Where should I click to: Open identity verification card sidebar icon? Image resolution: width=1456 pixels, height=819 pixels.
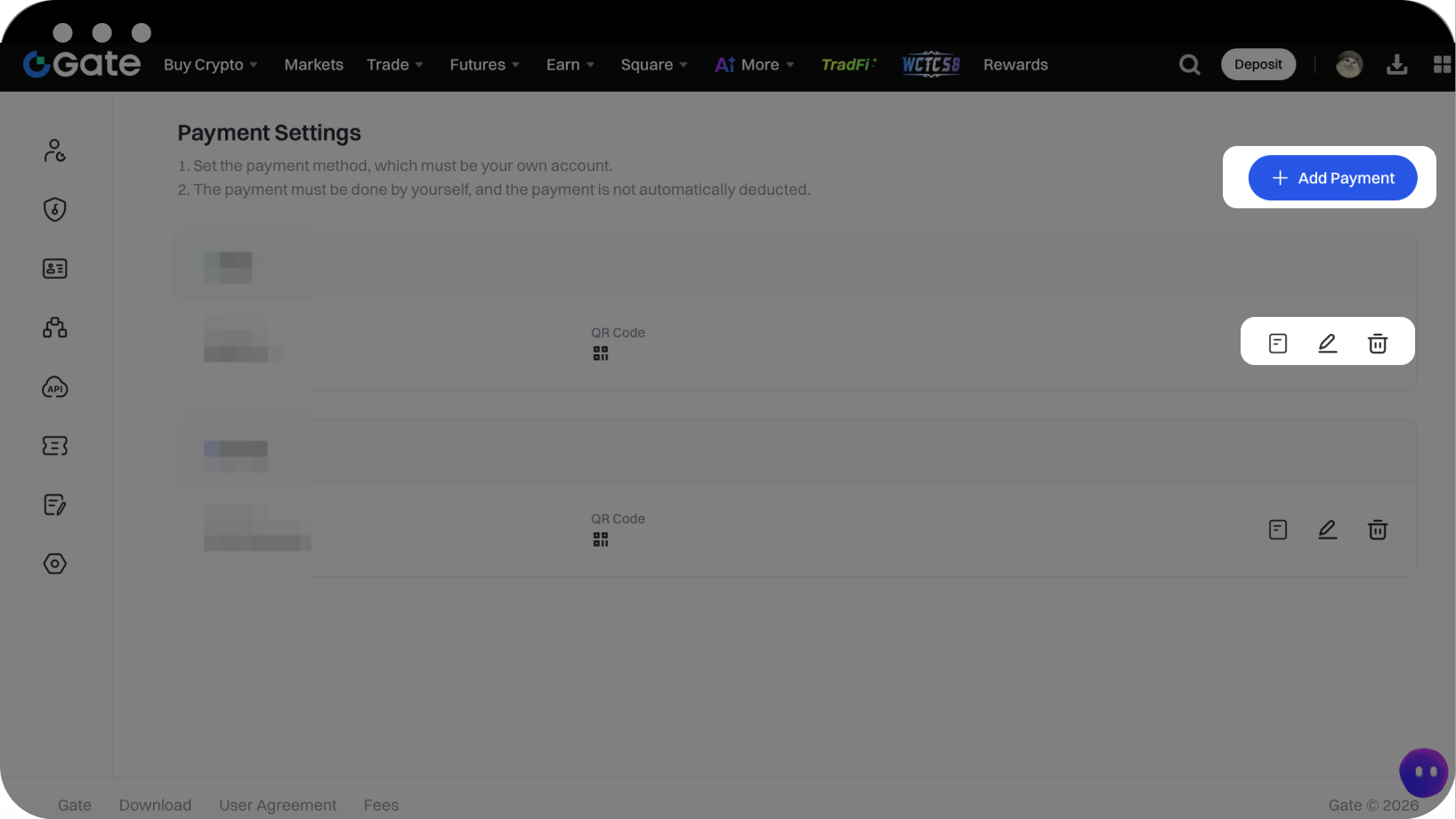coord(55,269)
